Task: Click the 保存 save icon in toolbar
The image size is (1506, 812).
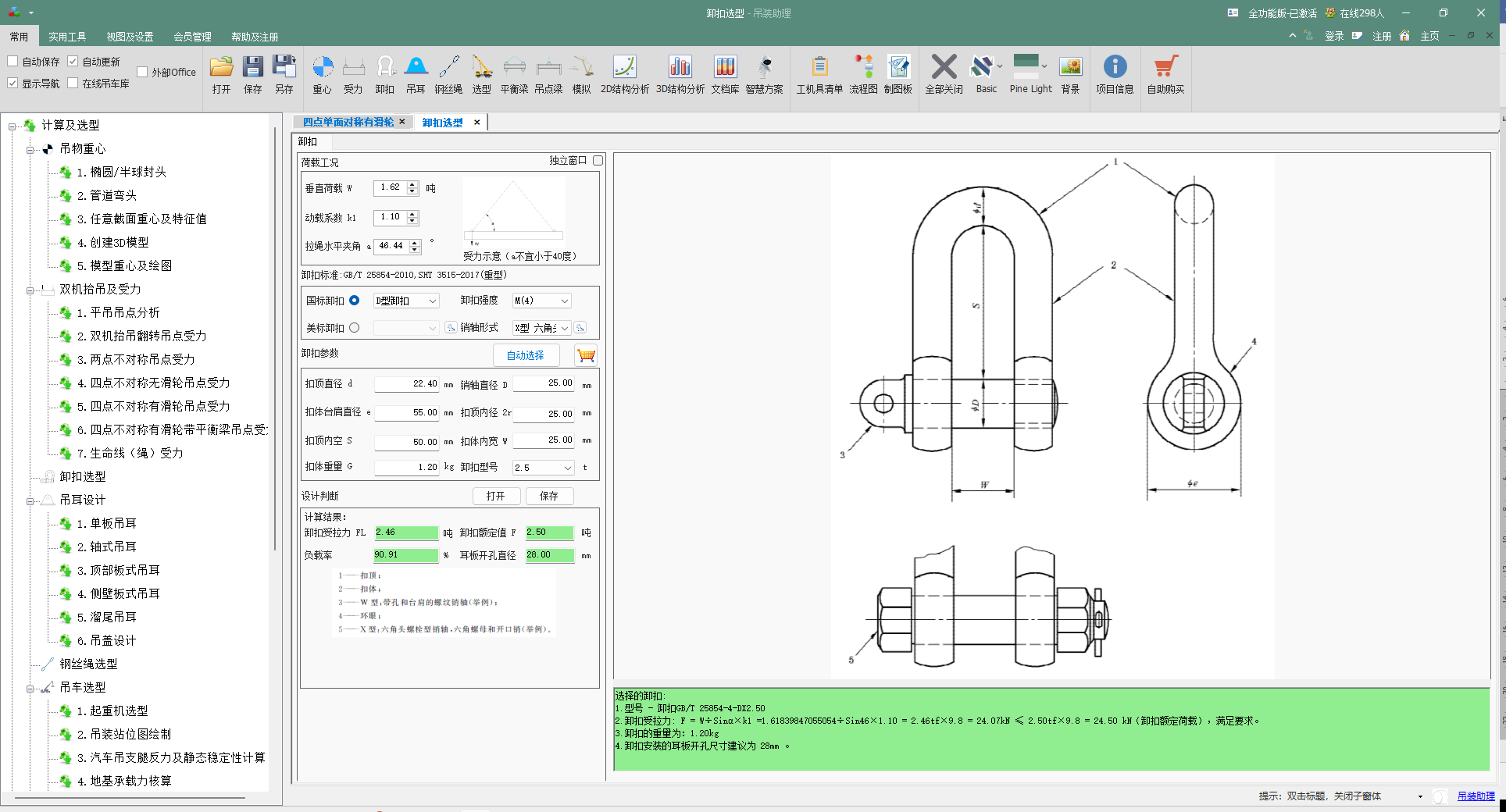Action: (253, 75)
